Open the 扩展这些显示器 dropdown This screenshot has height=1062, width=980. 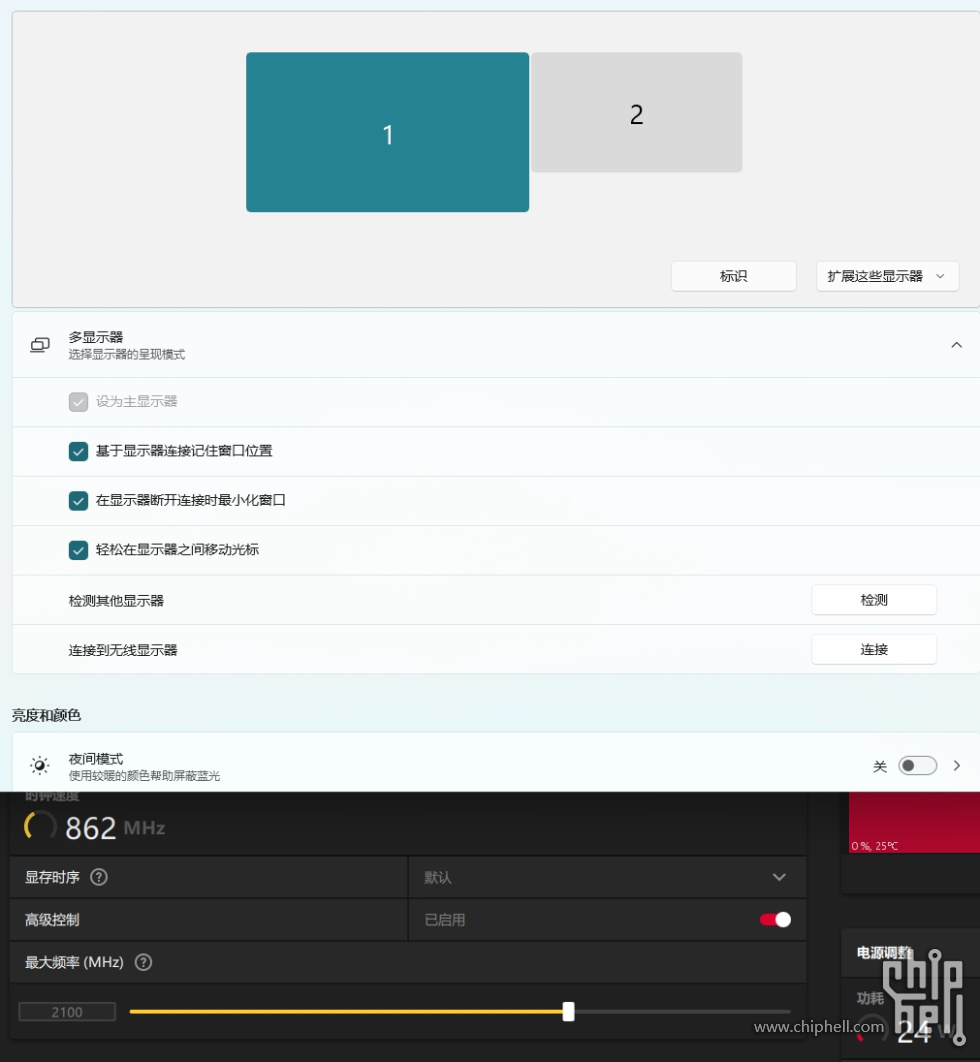pos(887,276)
